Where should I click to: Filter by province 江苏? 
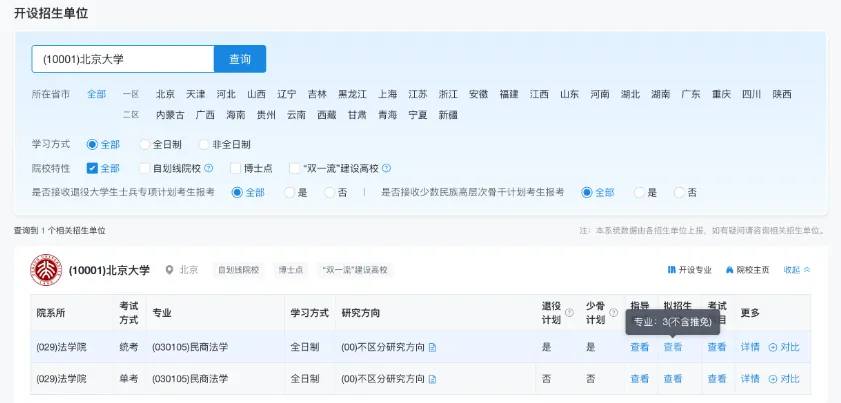[418, 94]
